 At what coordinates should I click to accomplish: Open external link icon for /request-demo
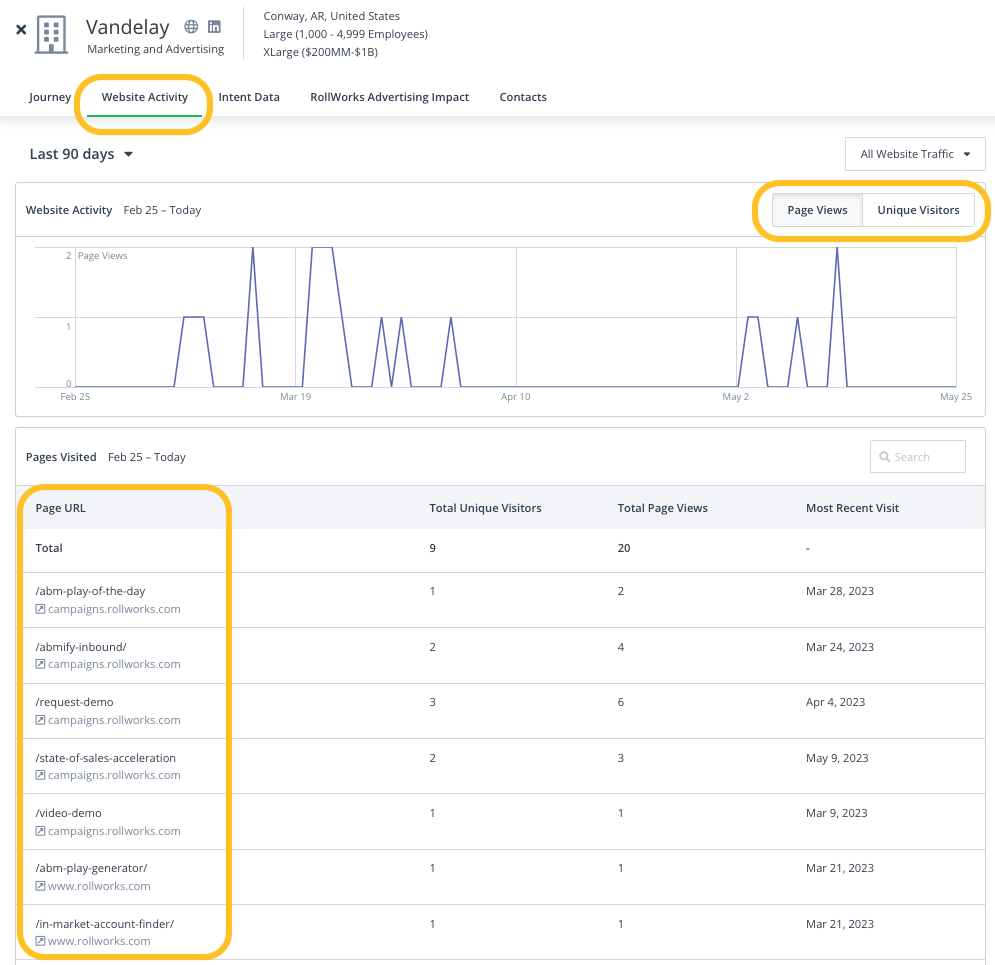coord(40,720)
